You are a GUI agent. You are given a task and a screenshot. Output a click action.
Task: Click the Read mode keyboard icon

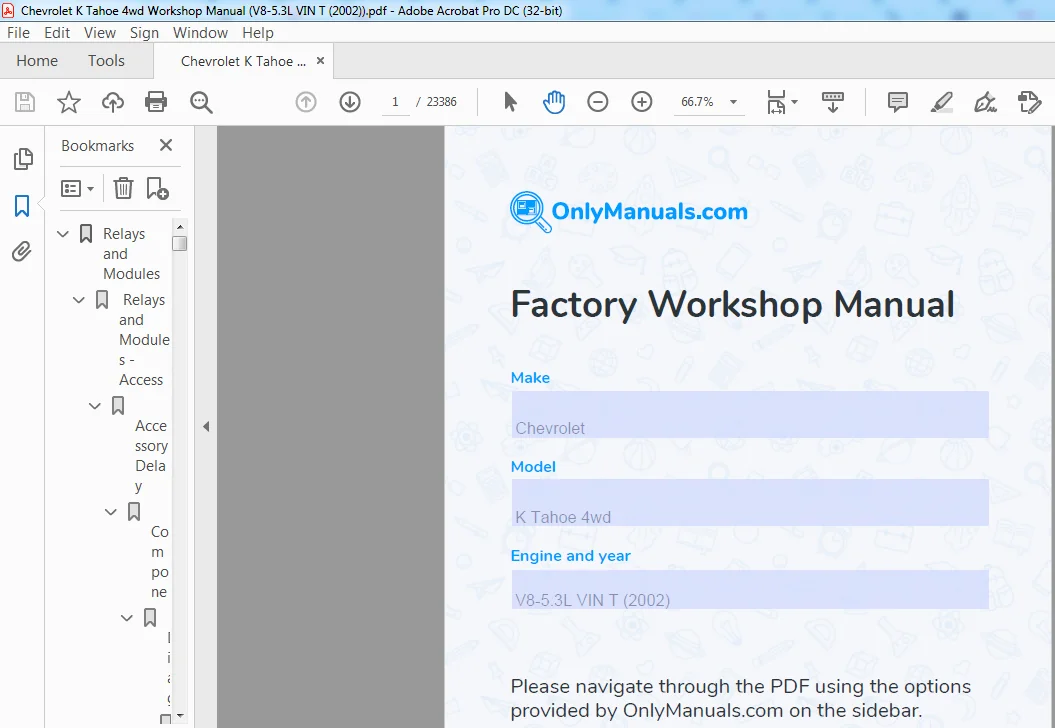[x=833, y=102]
